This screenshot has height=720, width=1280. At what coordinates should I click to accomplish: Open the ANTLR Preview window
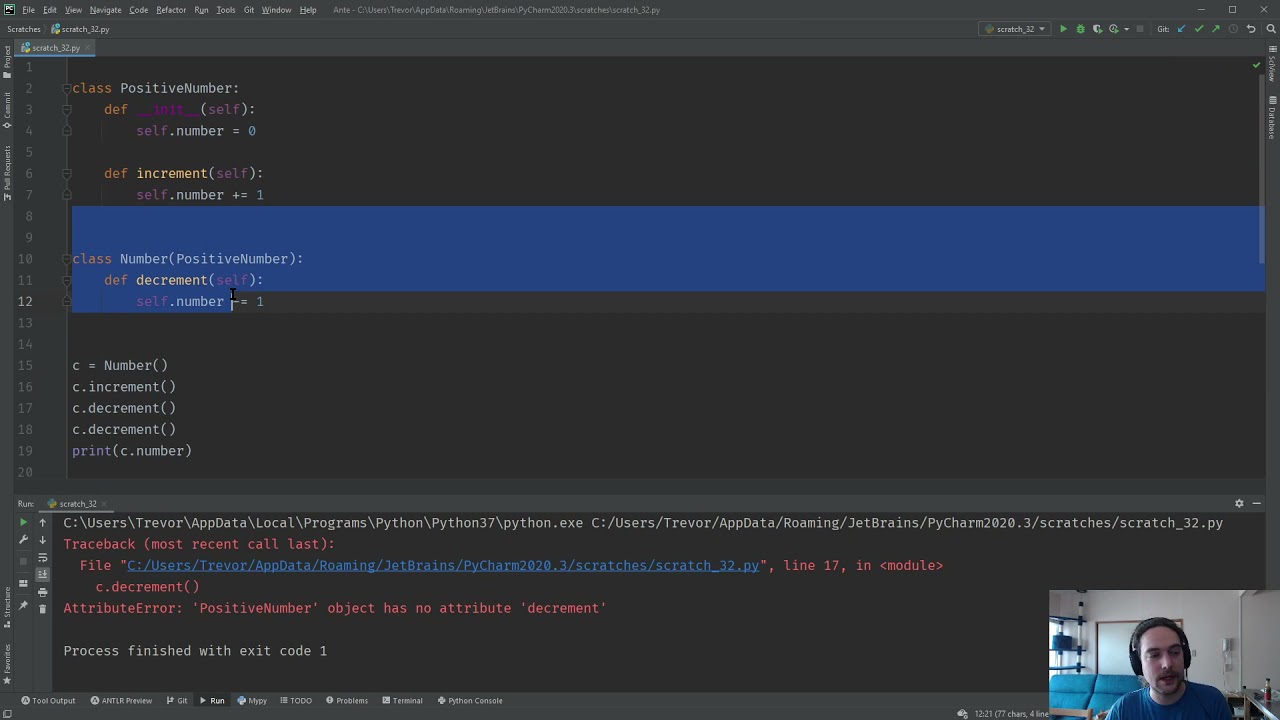(121, 700)
